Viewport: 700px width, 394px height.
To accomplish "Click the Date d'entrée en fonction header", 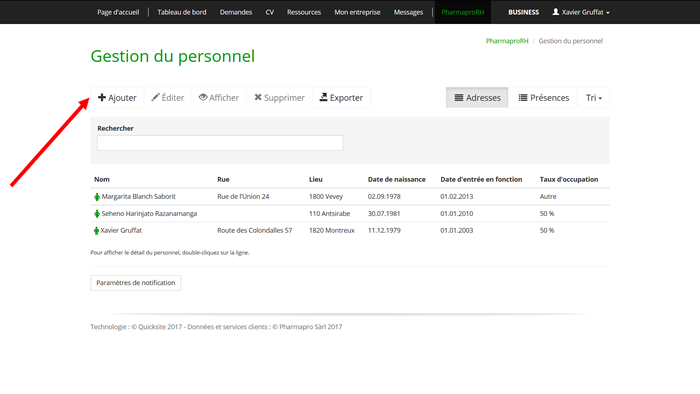I will pos(481,179).
